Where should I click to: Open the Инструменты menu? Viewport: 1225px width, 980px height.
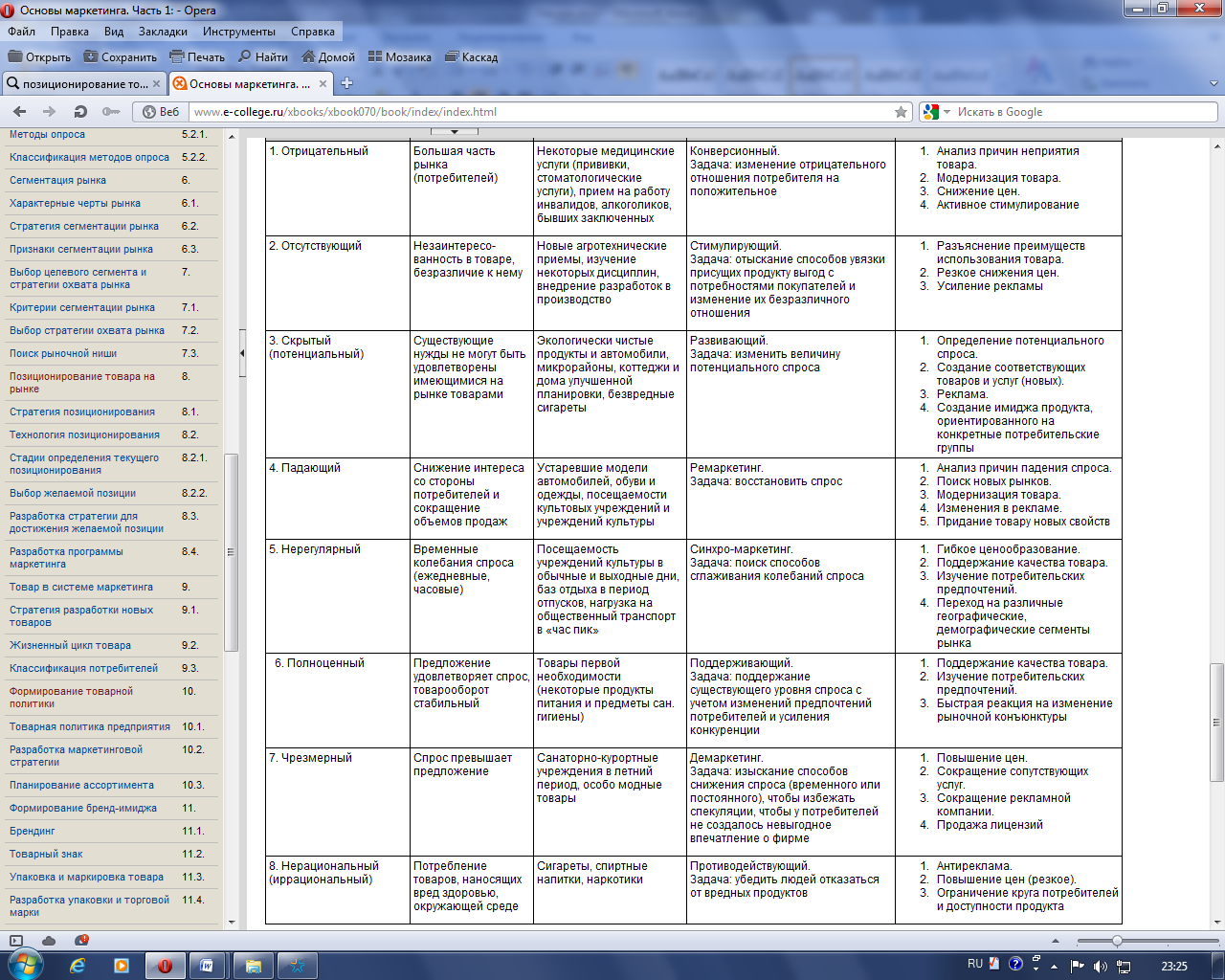239,32
